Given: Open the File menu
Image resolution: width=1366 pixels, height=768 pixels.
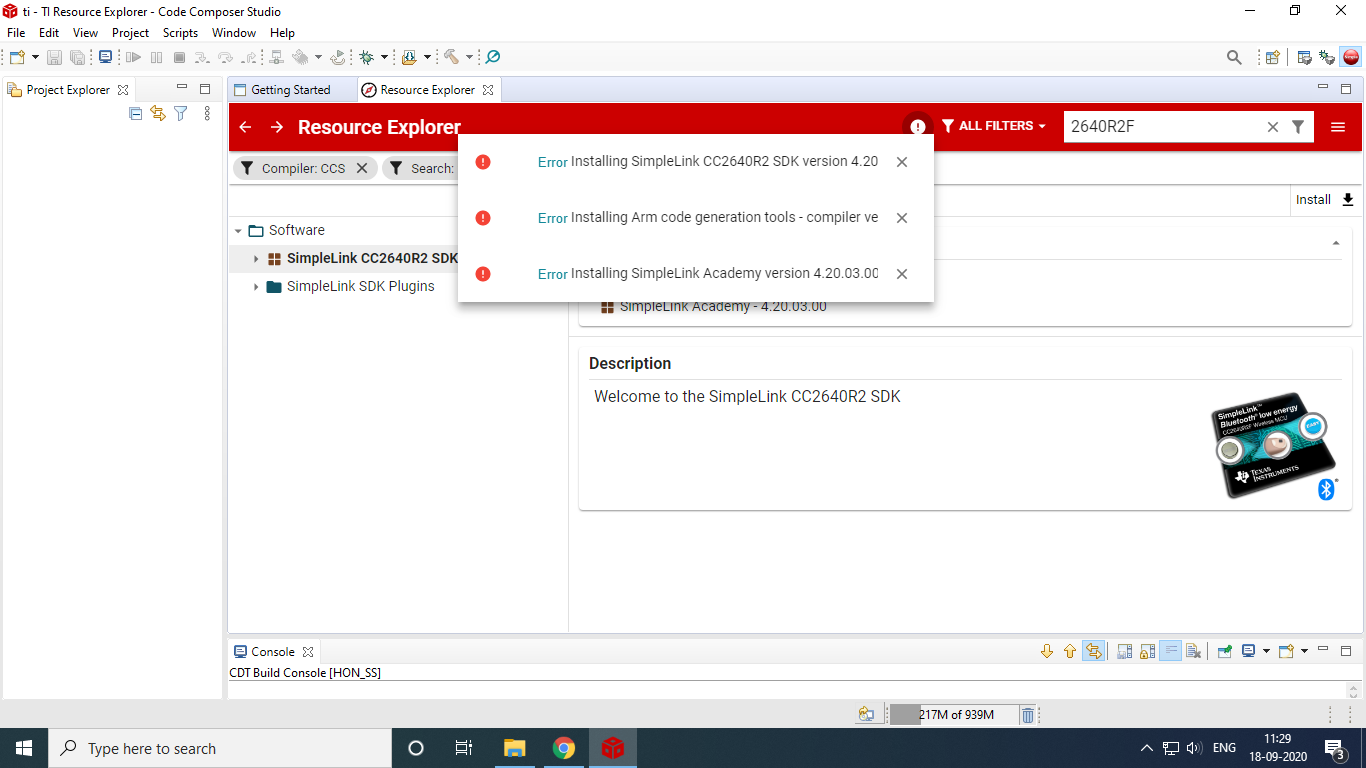Looking at the screenshot, I should coord(16,33).
